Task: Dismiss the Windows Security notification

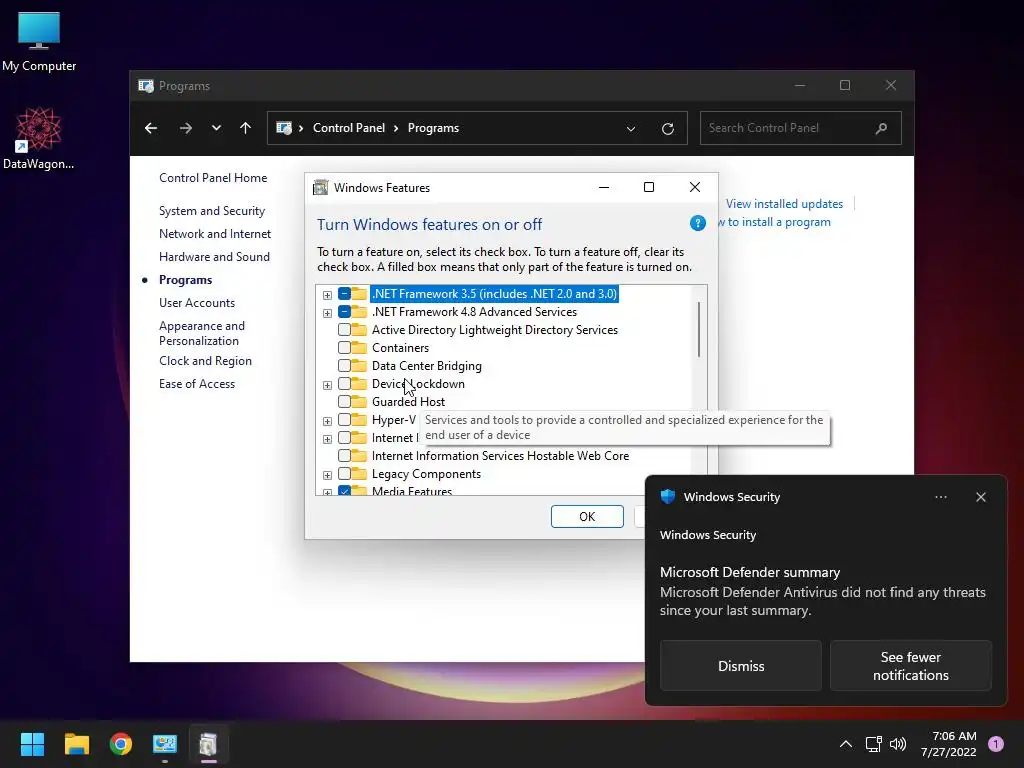Action: (x=741, y=665)
